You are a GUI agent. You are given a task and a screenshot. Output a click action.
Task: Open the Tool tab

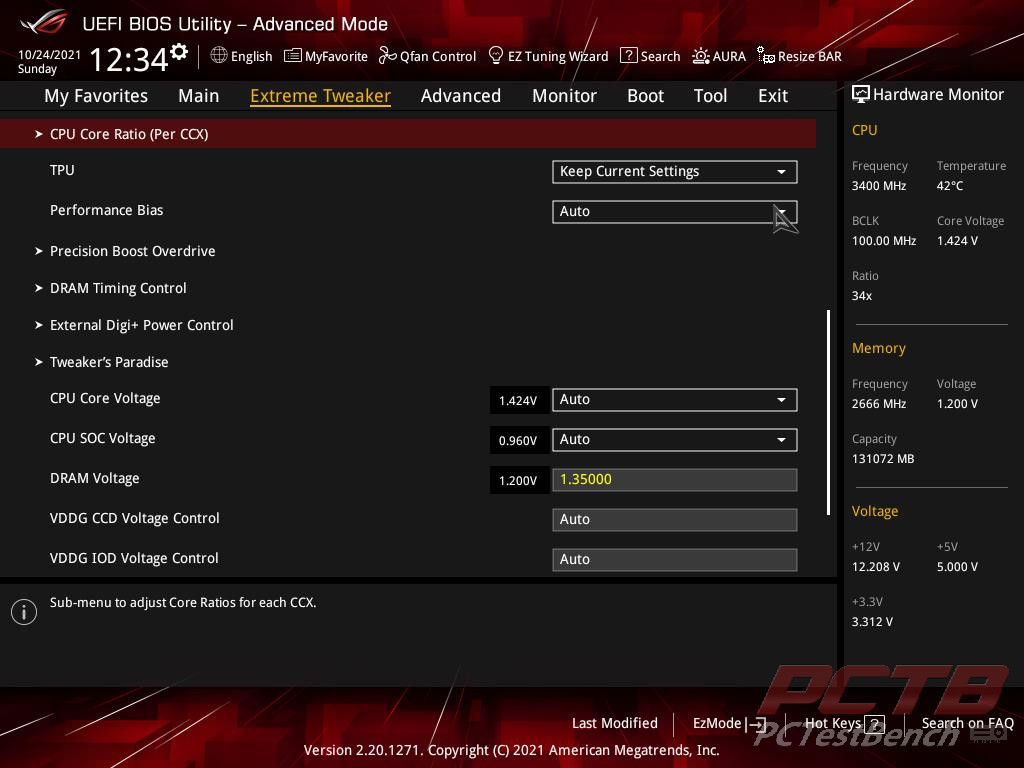coord(711,96)
